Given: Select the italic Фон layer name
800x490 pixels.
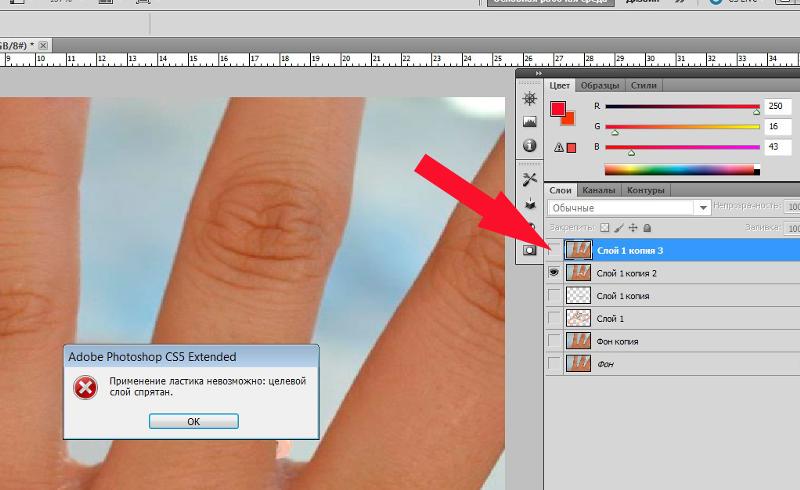Looking at the screenshot, I should 605,364.
